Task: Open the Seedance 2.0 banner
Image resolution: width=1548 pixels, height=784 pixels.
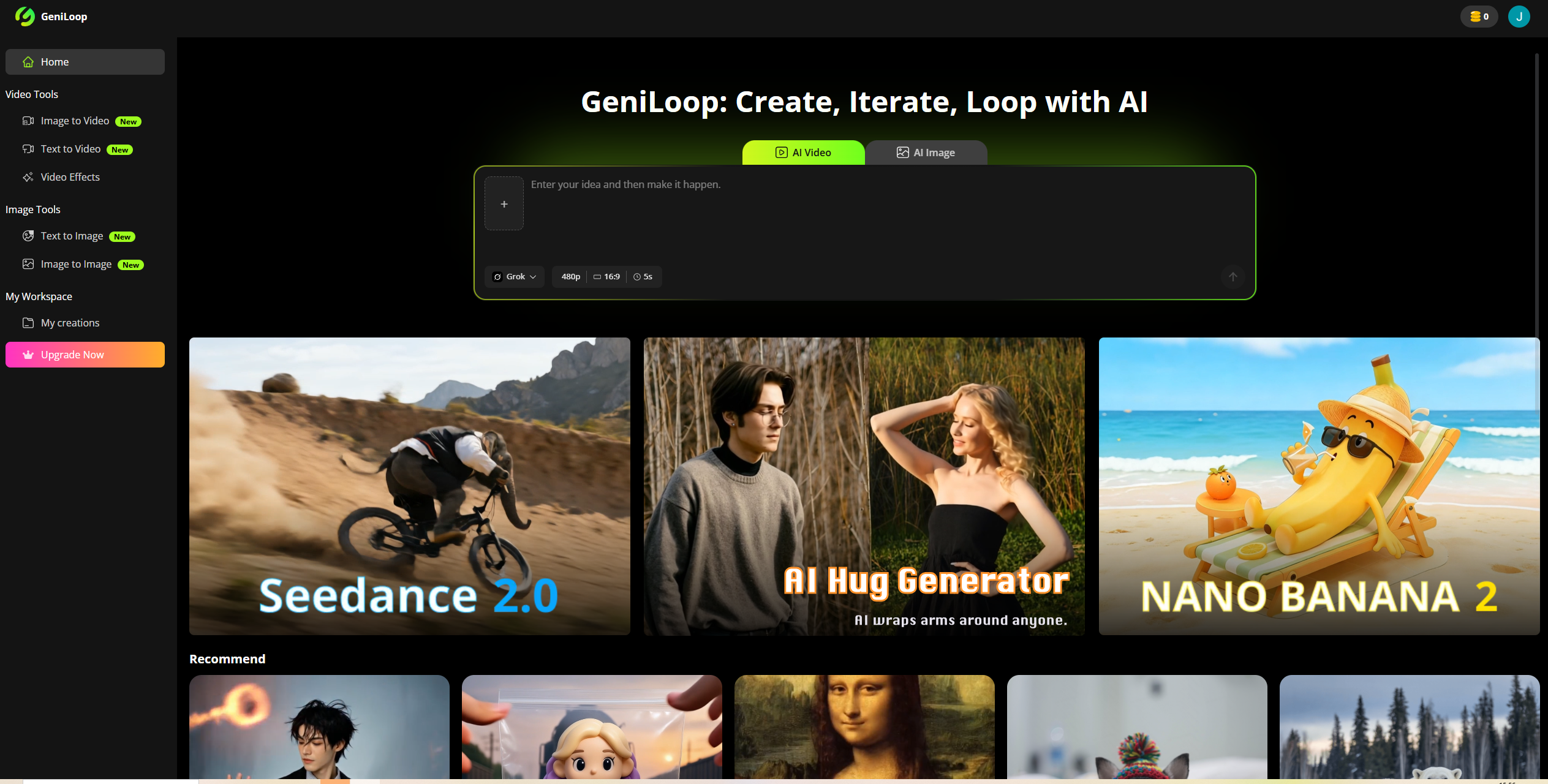Action: (x=409, y=486)
